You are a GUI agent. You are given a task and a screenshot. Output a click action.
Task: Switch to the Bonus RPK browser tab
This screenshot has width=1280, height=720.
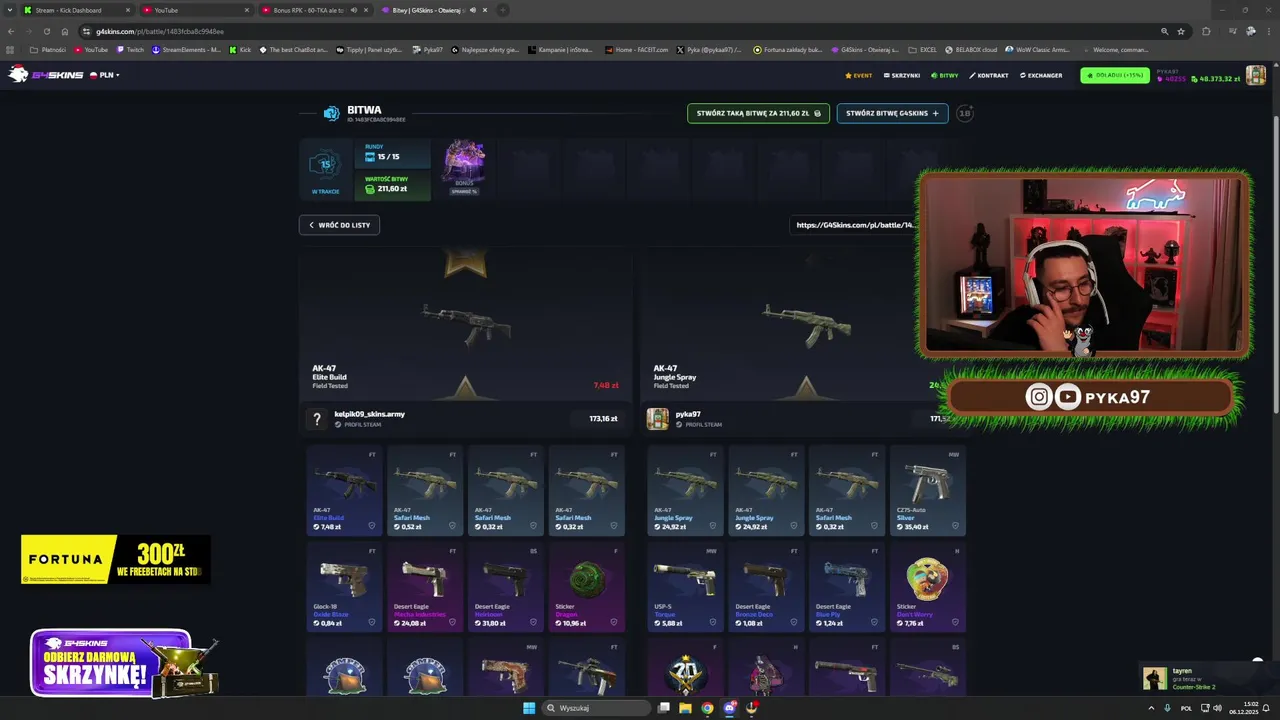coord(315,10)
